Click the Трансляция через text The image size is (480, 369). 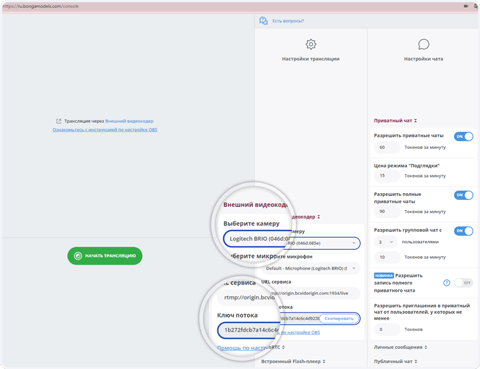tap(84, 121)
